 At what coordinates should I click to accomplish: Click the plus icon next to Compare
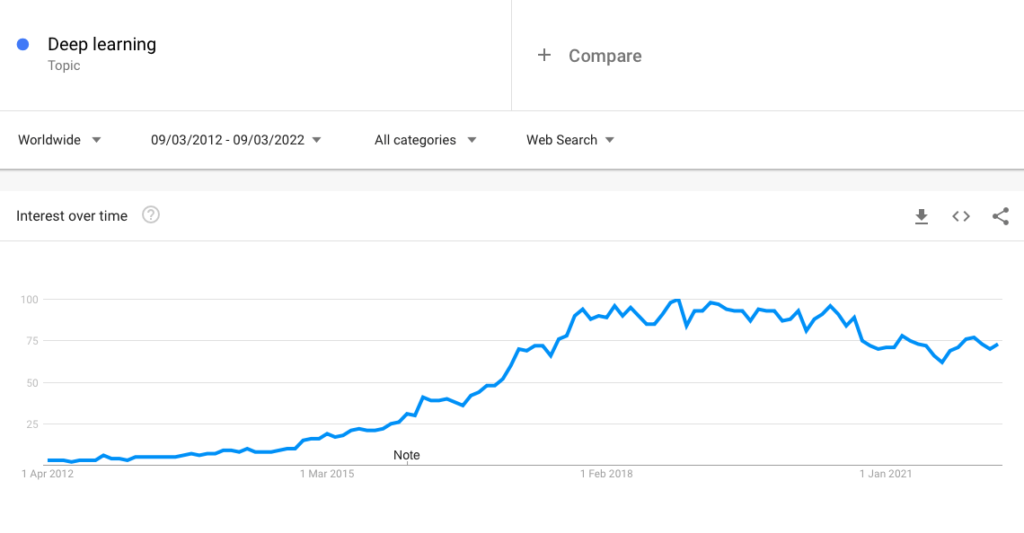[x=544, y=56]
